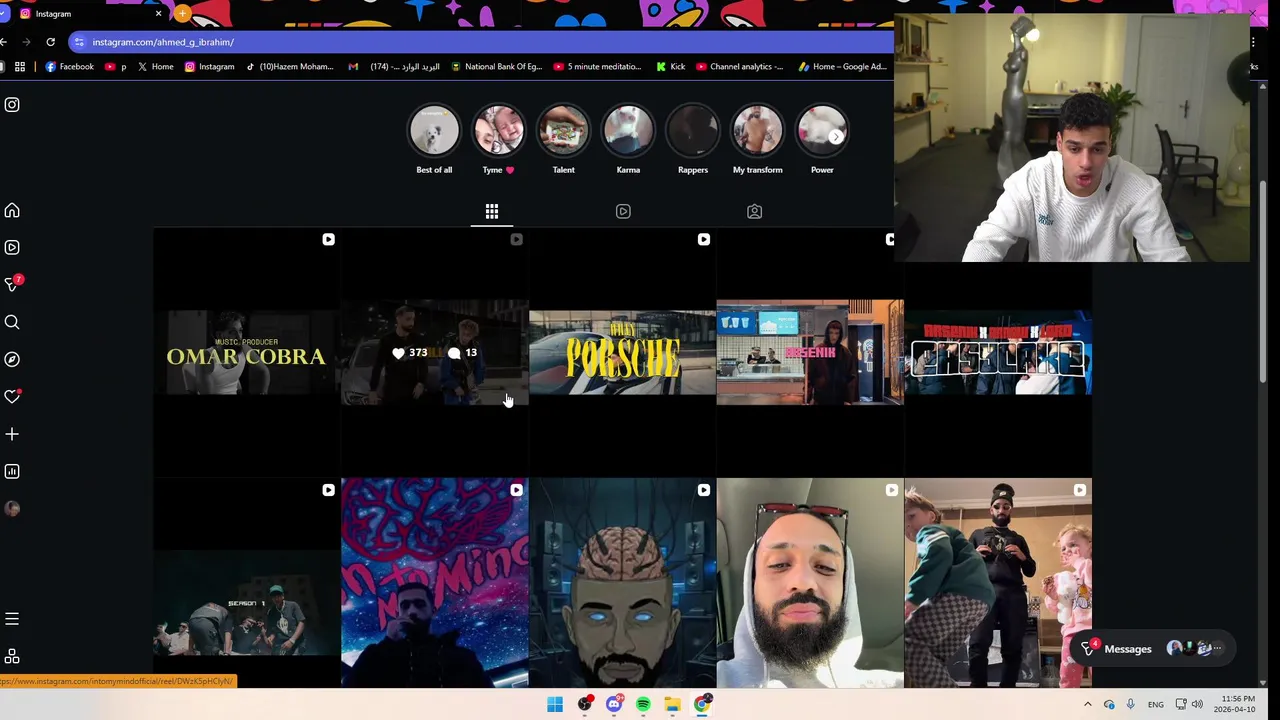The image size is (1280, 720).
Task: Open the 'Best of all' story highlight
Action: (434, 131)
